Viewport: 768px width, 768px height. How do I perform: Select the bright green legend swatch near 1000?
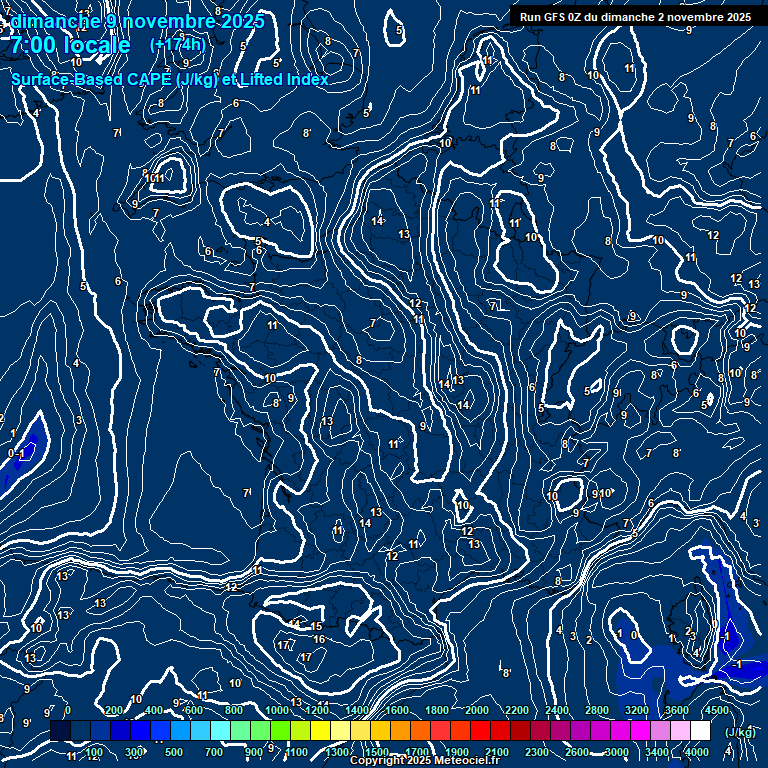tap(280, 731)
